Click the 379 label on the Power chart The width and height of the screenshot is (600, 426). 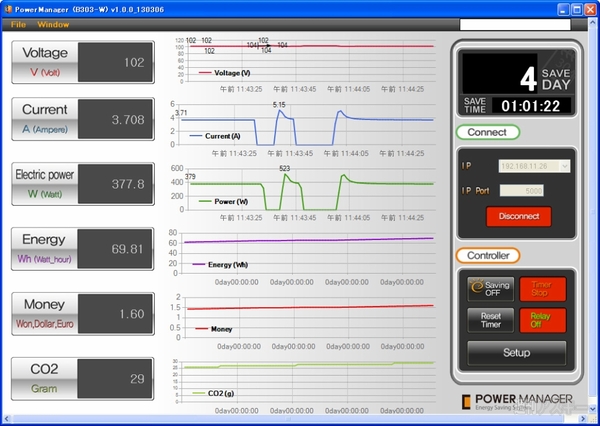[x=190, y=176]
